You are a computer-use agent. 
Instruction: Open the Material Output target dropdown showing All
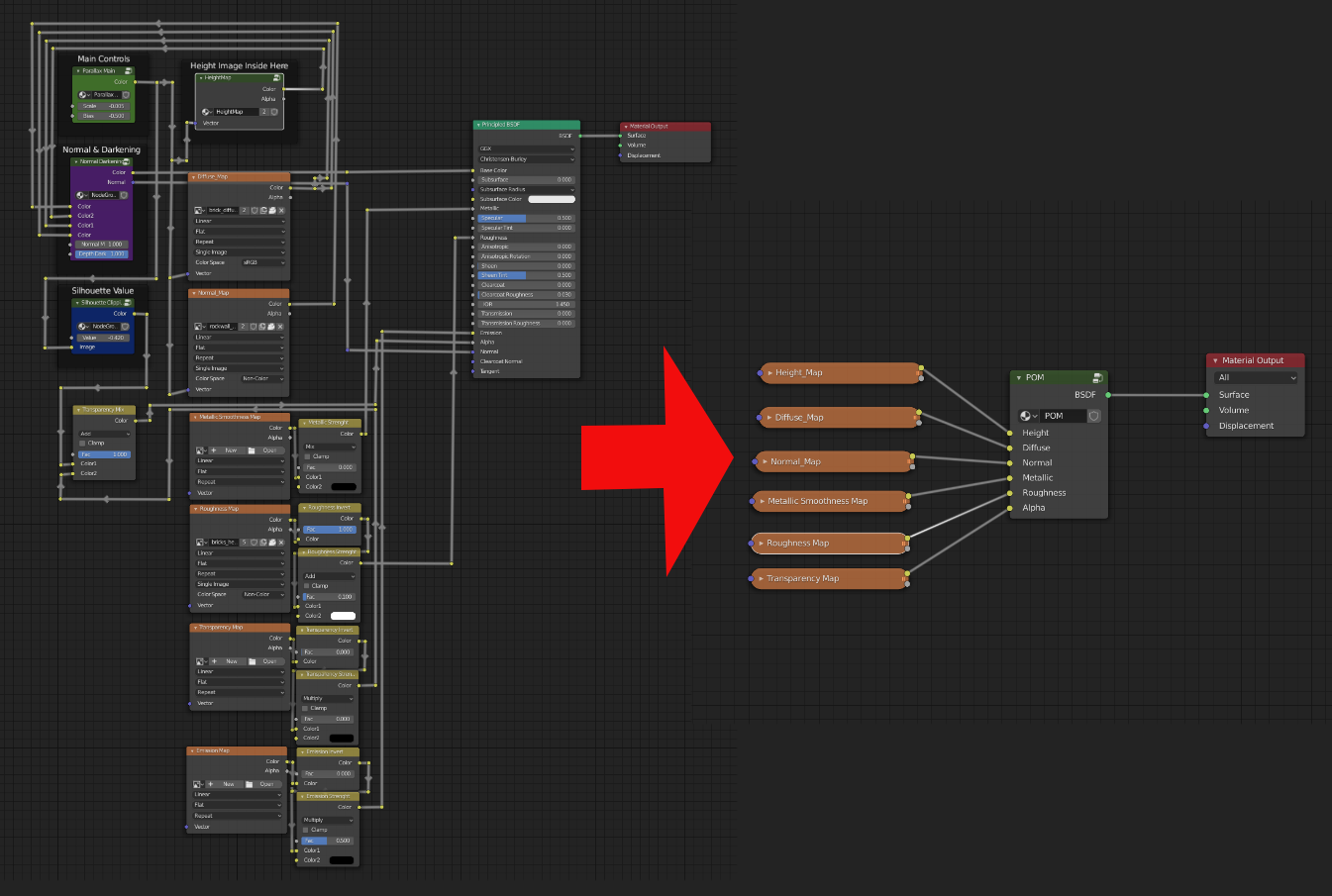pyautogui.click(x=1256, y=377)
